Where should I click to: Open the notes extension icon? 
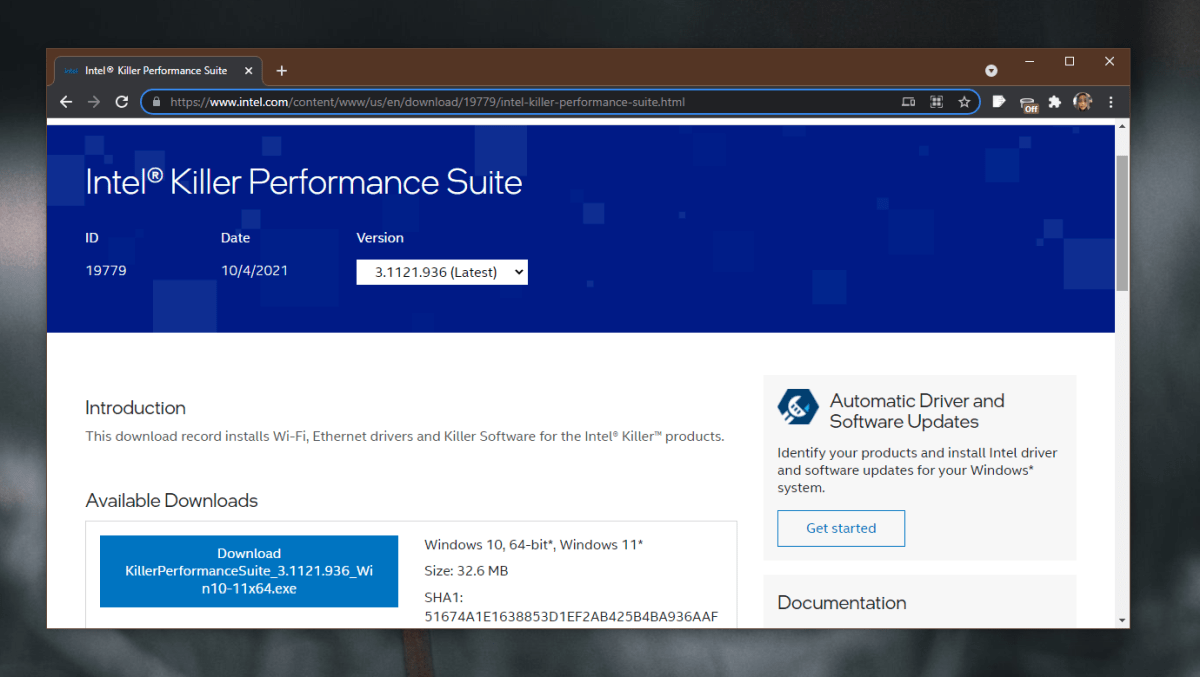click(999, 101)
